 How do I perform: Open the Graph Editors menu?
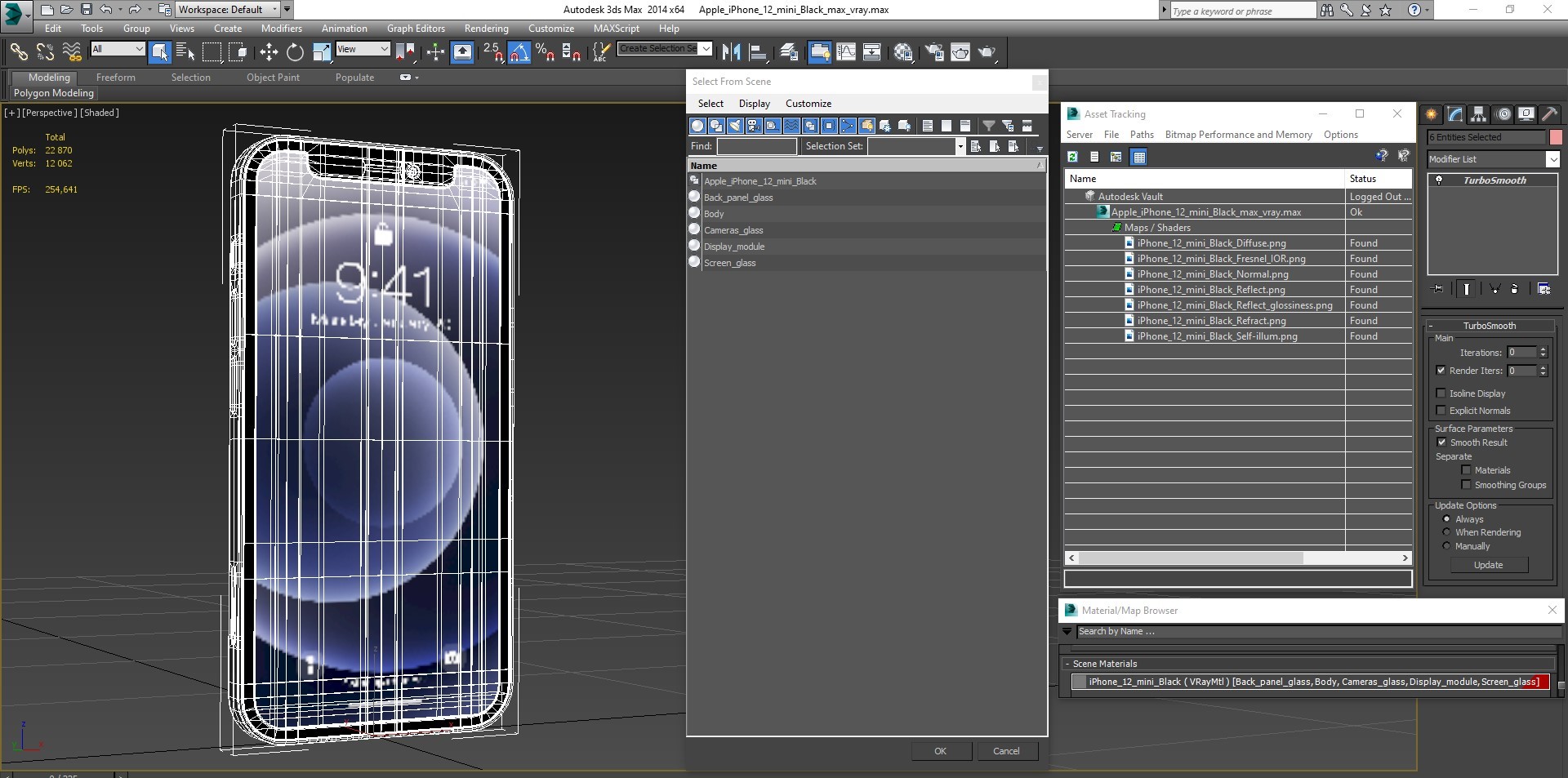(416, 28)
